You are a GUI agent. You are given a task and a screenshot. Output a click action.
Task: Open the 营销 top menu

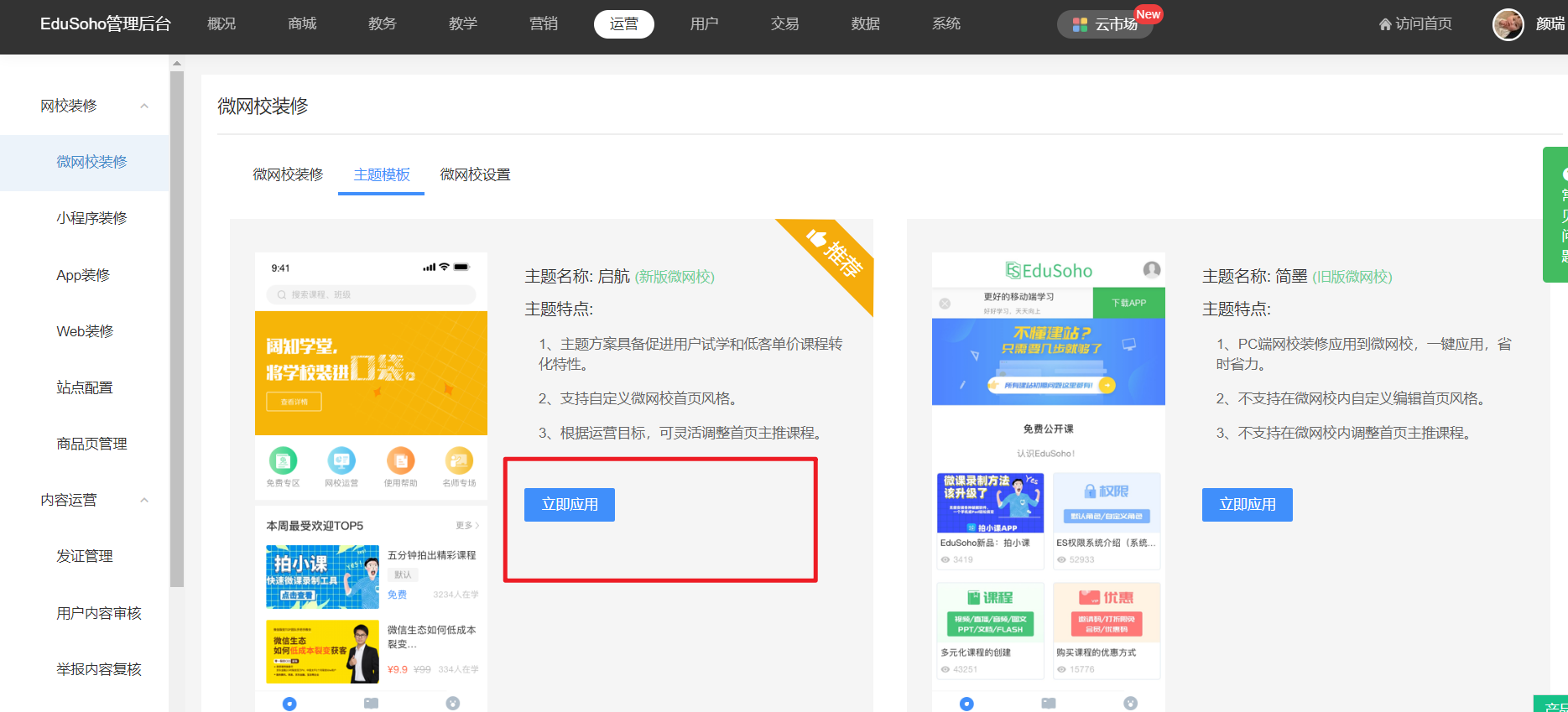544,24
